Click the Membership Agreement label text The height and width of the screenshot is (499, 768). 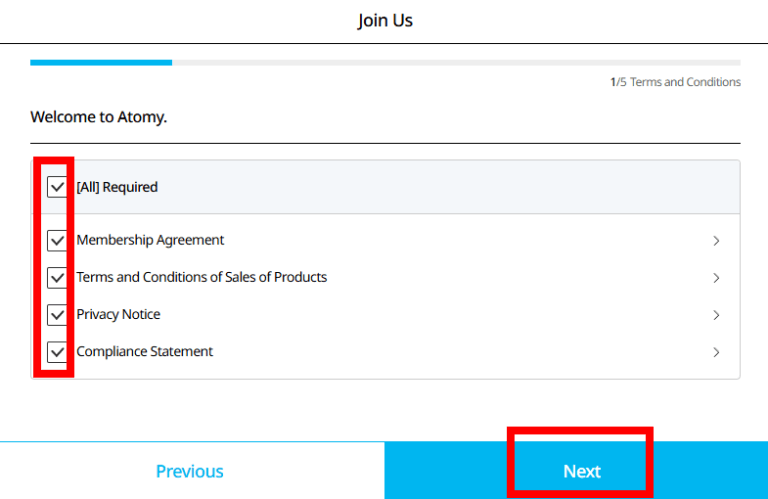[x=150, y=240]
